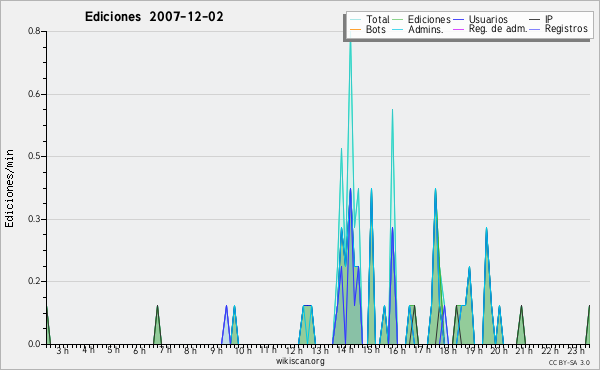This screenshot has height=370, width=600.
Task: Click the Total peak just before 16 h
Action: tap(392, 110)
